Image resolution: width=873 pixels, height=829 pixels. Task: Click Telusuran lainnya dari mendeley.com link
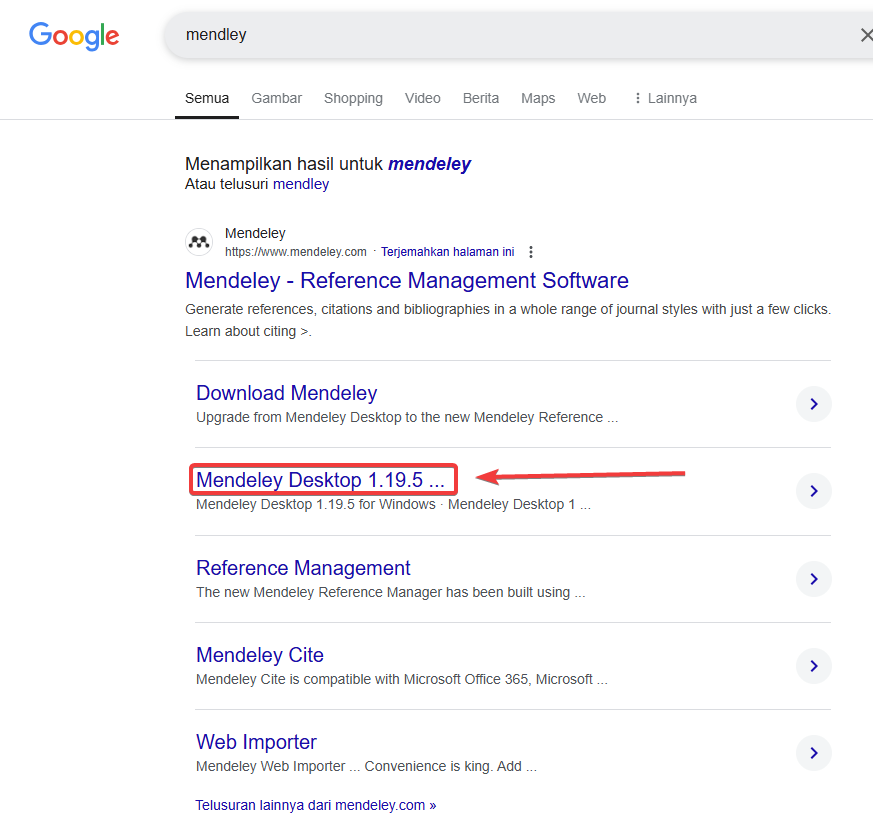pos(315,805)
